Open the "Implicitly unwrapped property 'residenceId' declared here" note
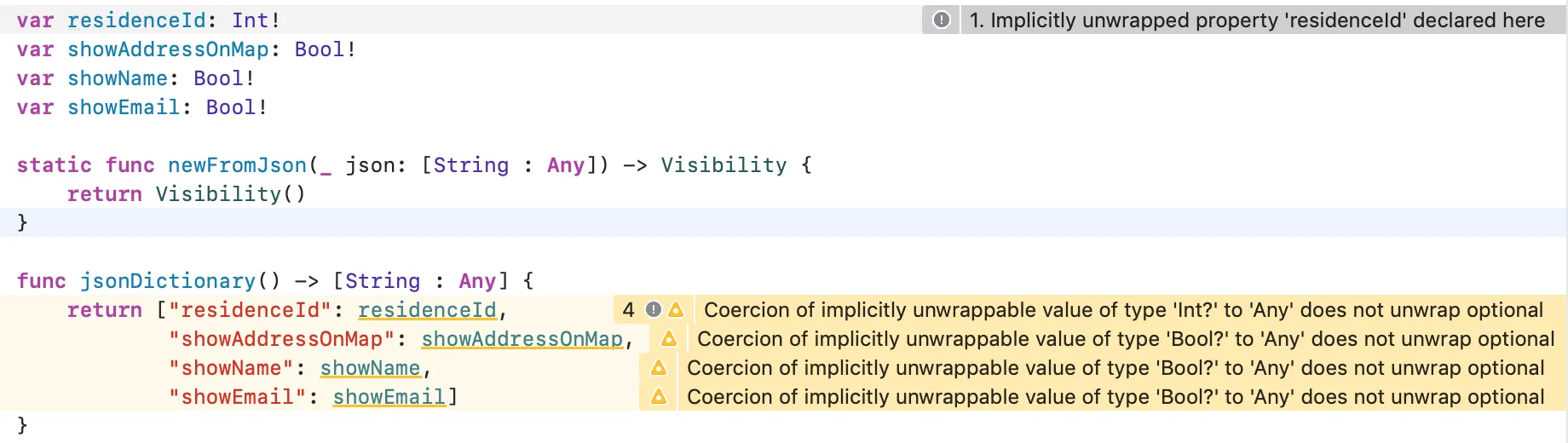Viewport: 1568px width, 443px height. pos(1256,20)
